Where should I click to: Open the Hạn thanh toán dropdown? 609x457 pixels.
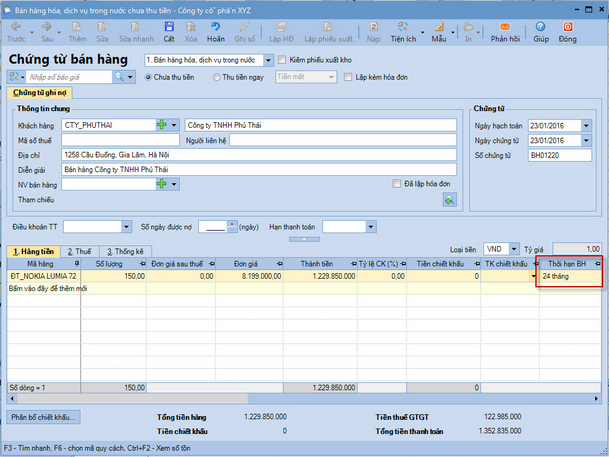[x=371, y=227]
